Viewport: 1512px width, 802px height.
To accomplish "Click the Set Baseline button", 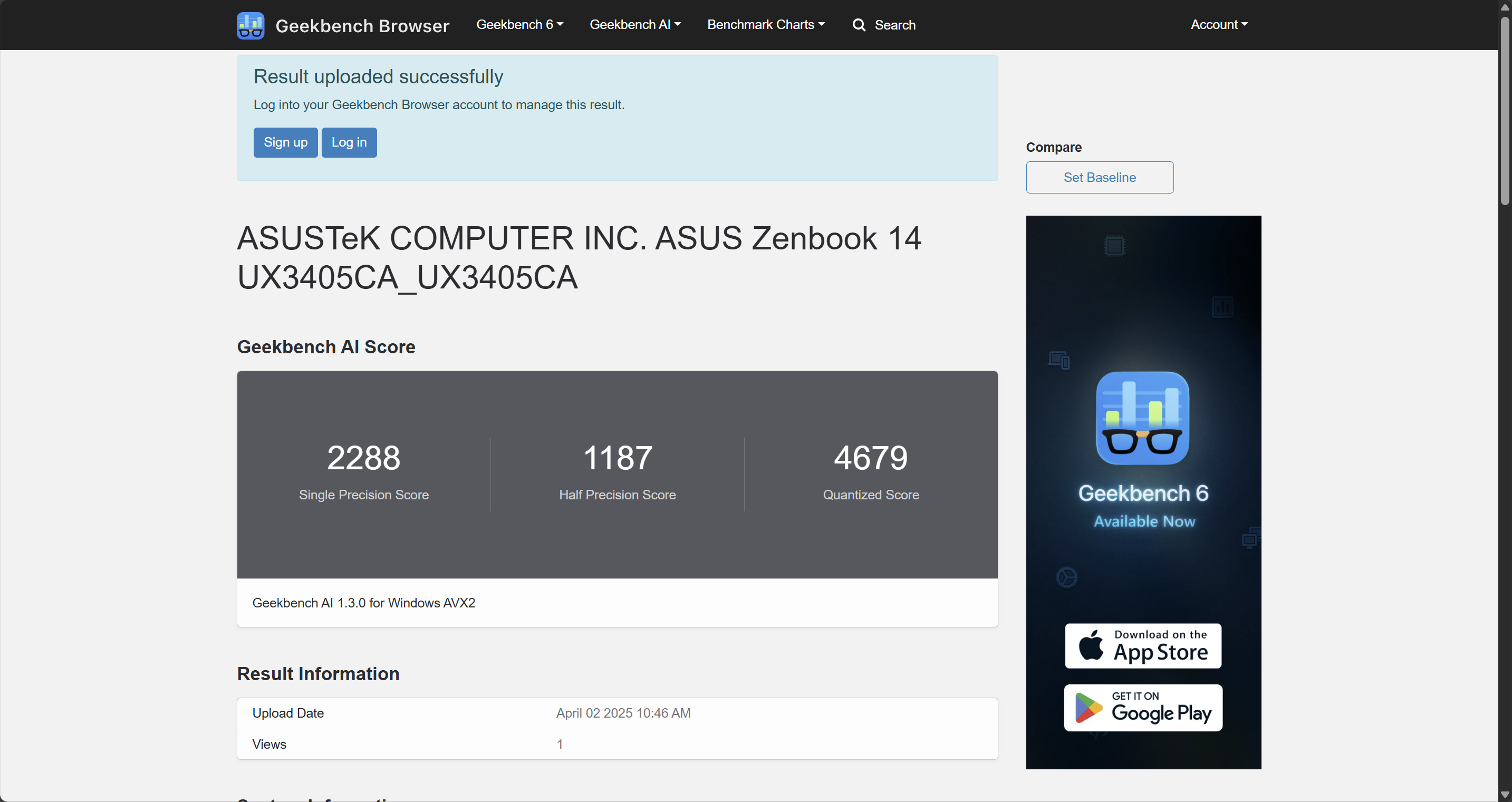I will 1100,177.
